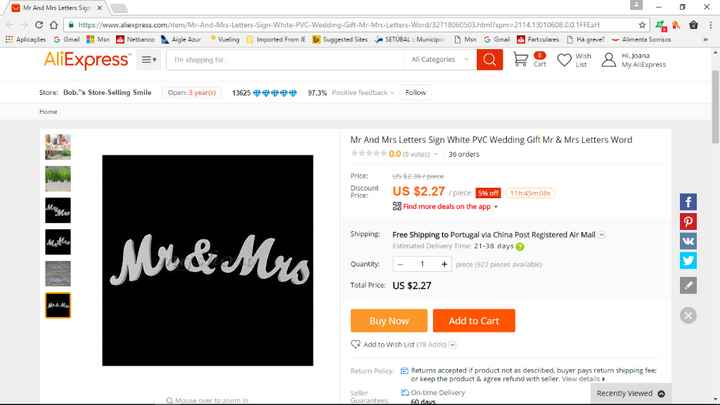720x405 pixels.
Task: Share on VK
Action: point(688,241)
